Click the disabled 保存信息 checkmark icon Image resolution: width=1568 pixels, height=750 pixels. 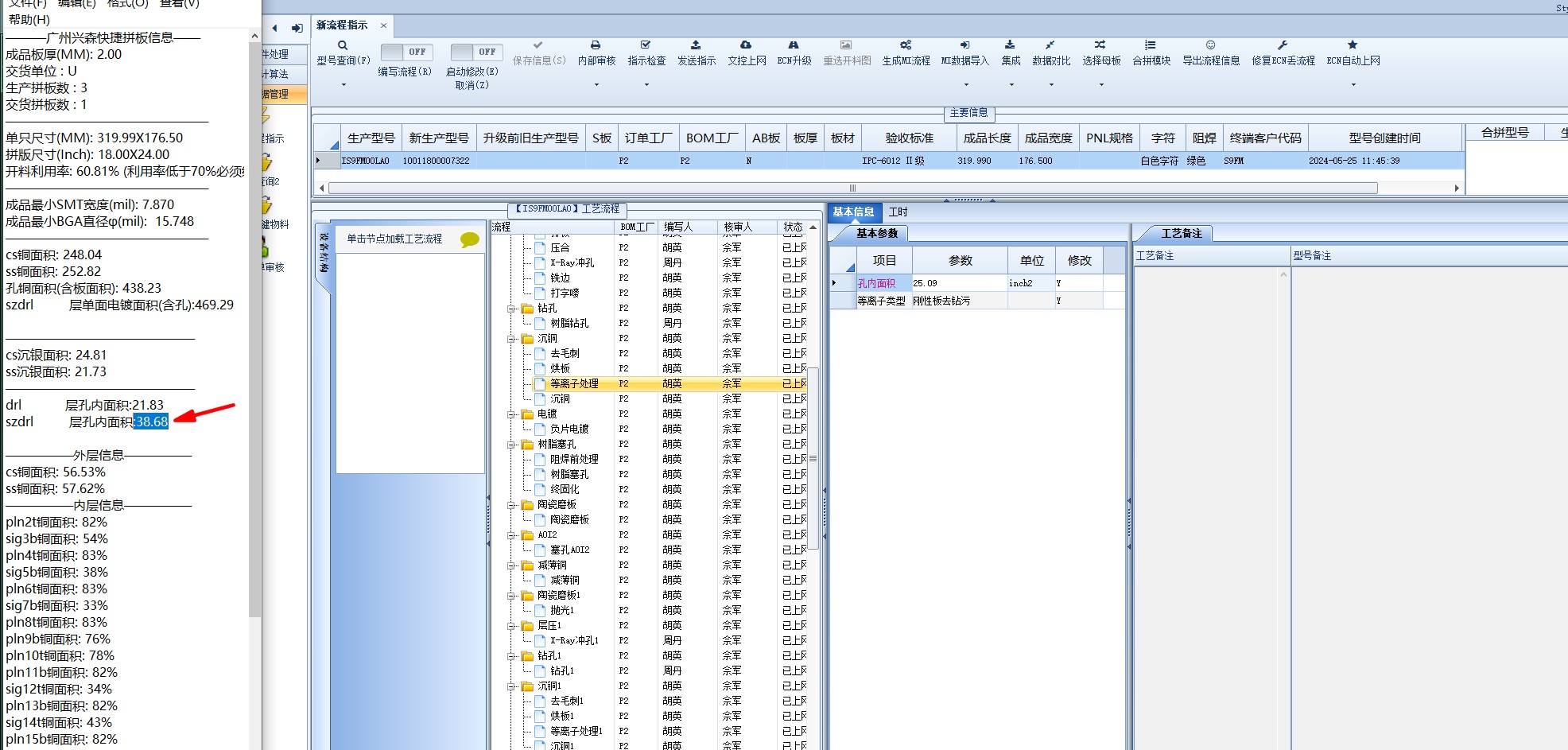[538, 45]
